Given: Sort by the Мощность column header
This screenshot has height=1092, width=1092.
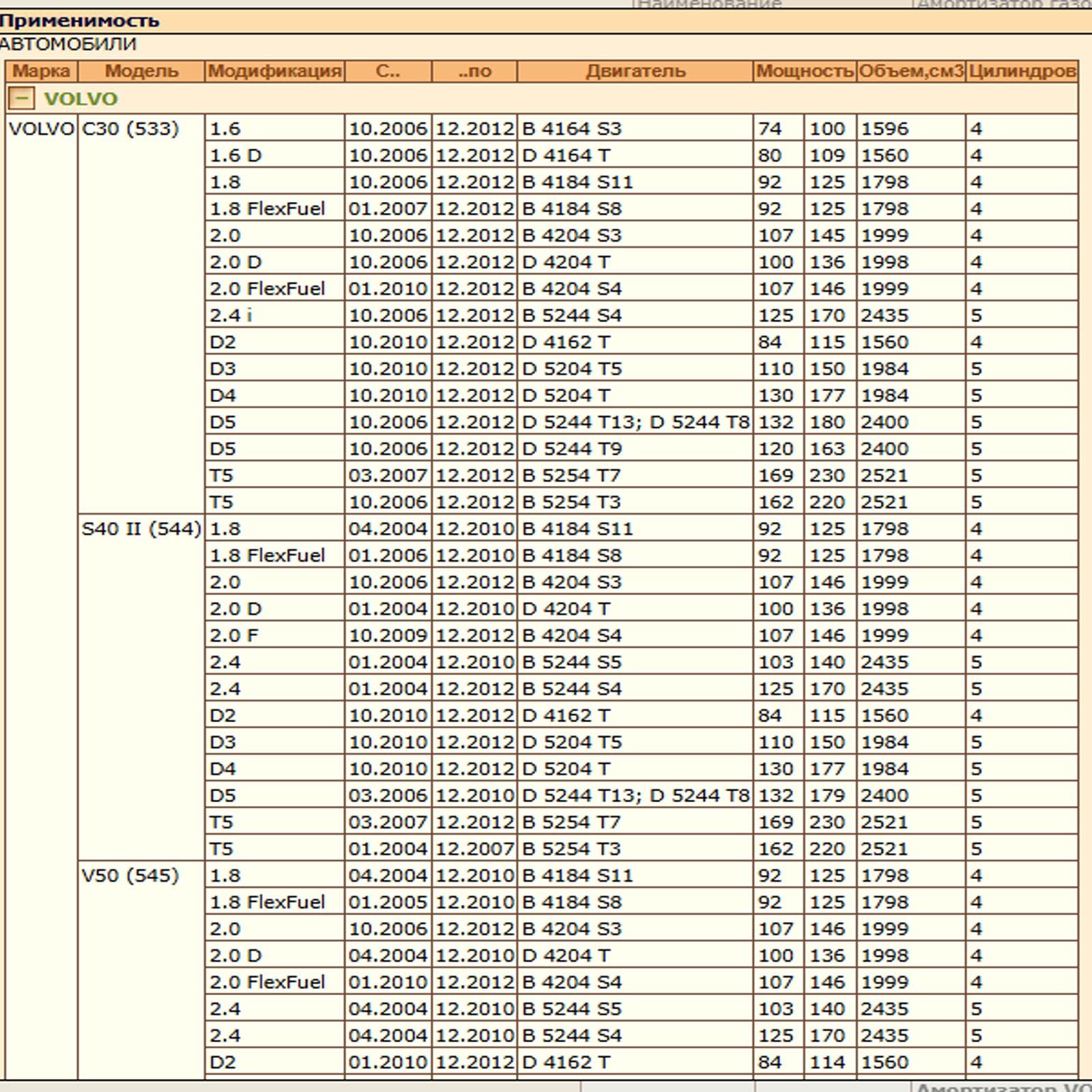Looking at the screenshot, I should (x=805, y=71).
